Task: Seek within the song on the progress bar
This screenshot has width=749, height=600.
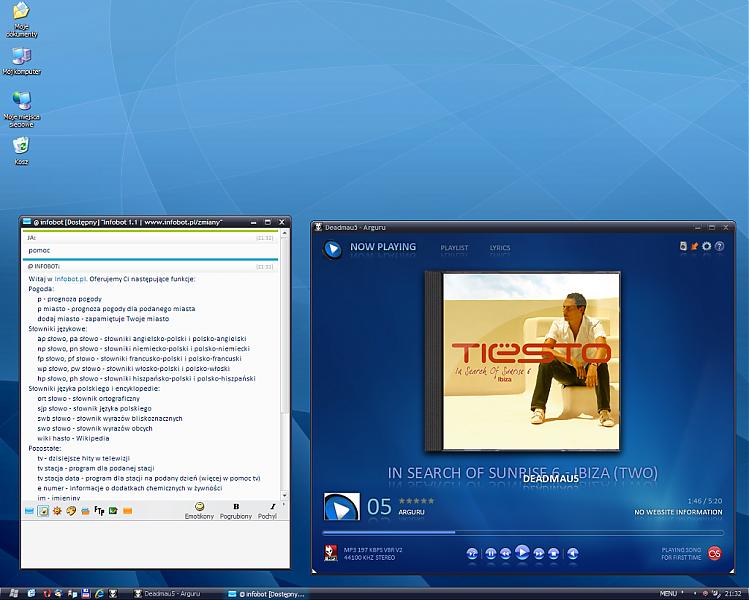Action: click(523, 532)
